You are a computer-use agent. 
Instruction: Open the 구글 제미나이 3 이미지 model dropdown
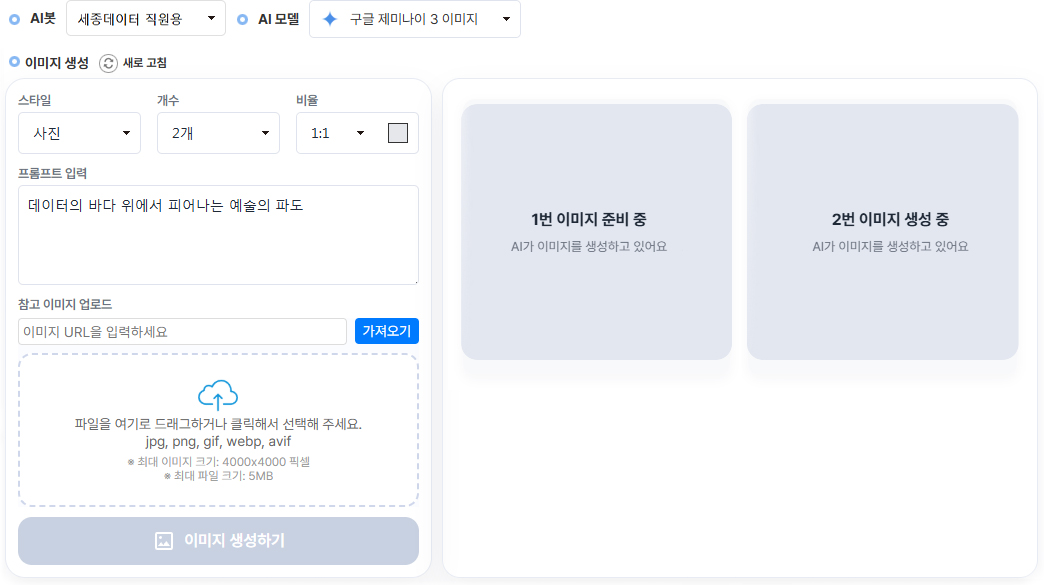tap(415, 19)
